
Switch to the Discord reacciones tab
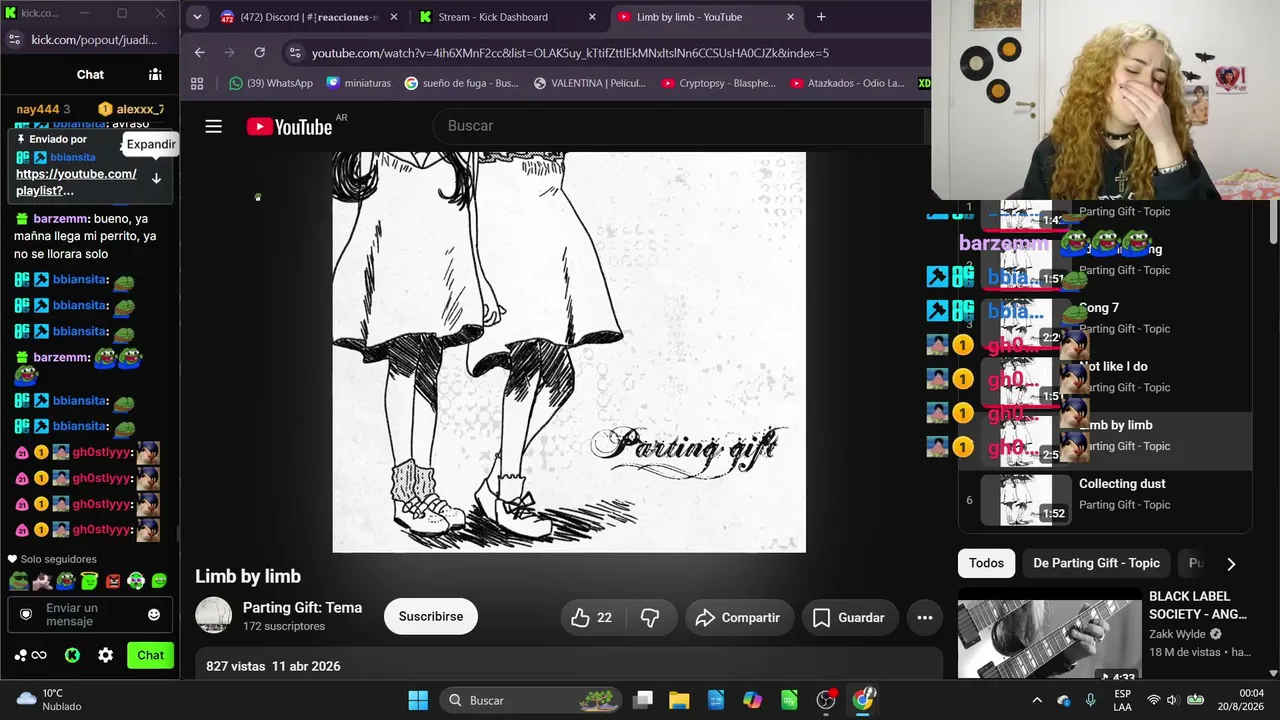tap(308, 17)
